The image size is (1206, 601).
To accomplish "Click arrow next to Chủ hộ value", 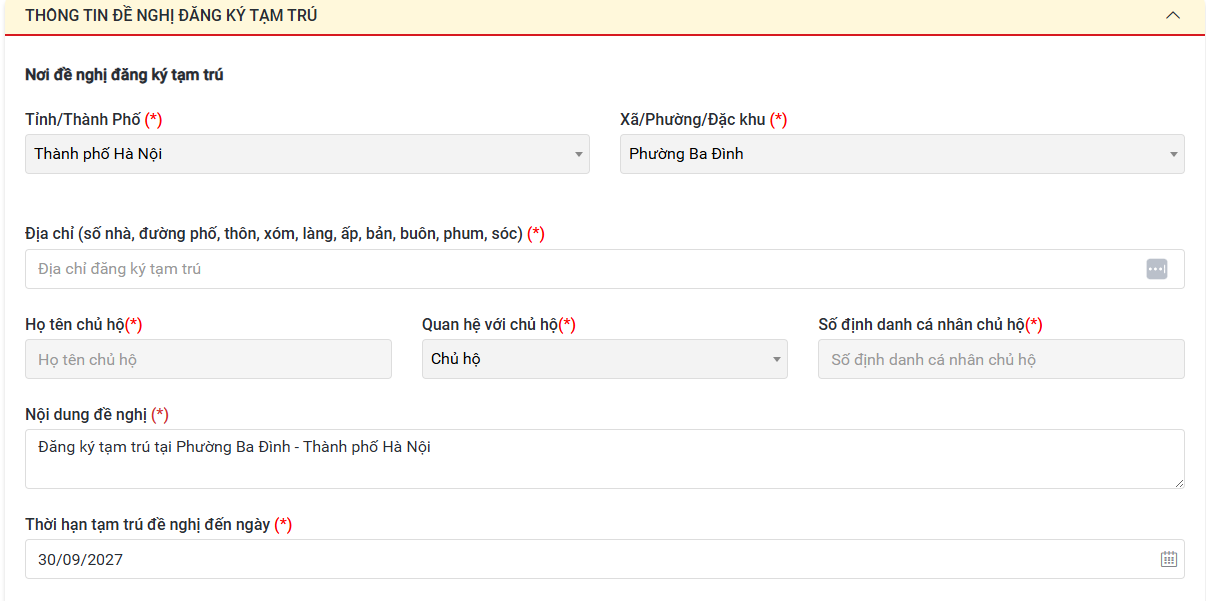I will [x=776, y=360].
